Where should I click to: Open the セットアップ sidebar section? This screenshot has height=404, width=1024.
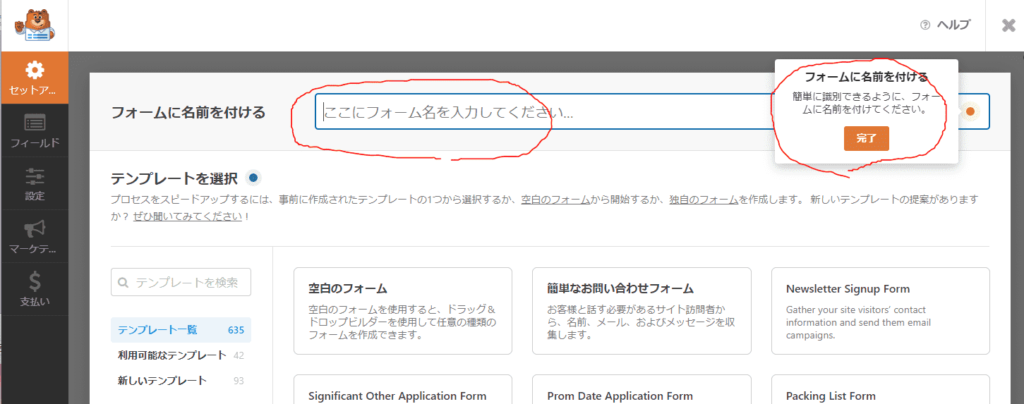point(35,78)
